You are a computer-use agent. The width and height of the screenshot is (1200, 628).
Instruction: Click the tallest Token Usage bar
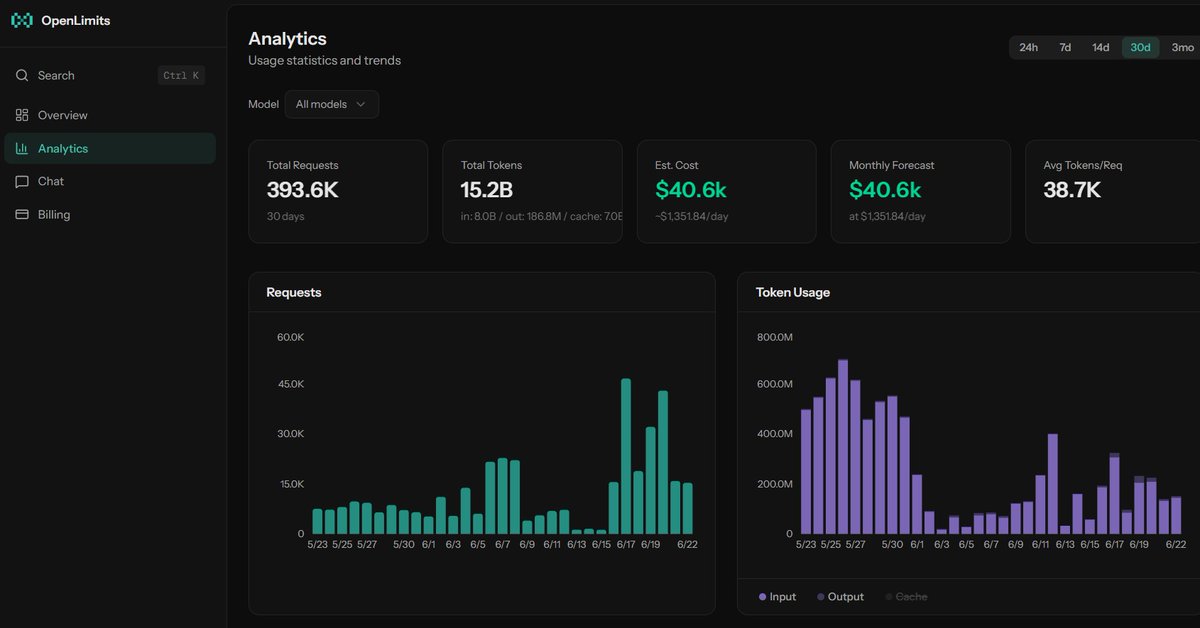point(843,446)
